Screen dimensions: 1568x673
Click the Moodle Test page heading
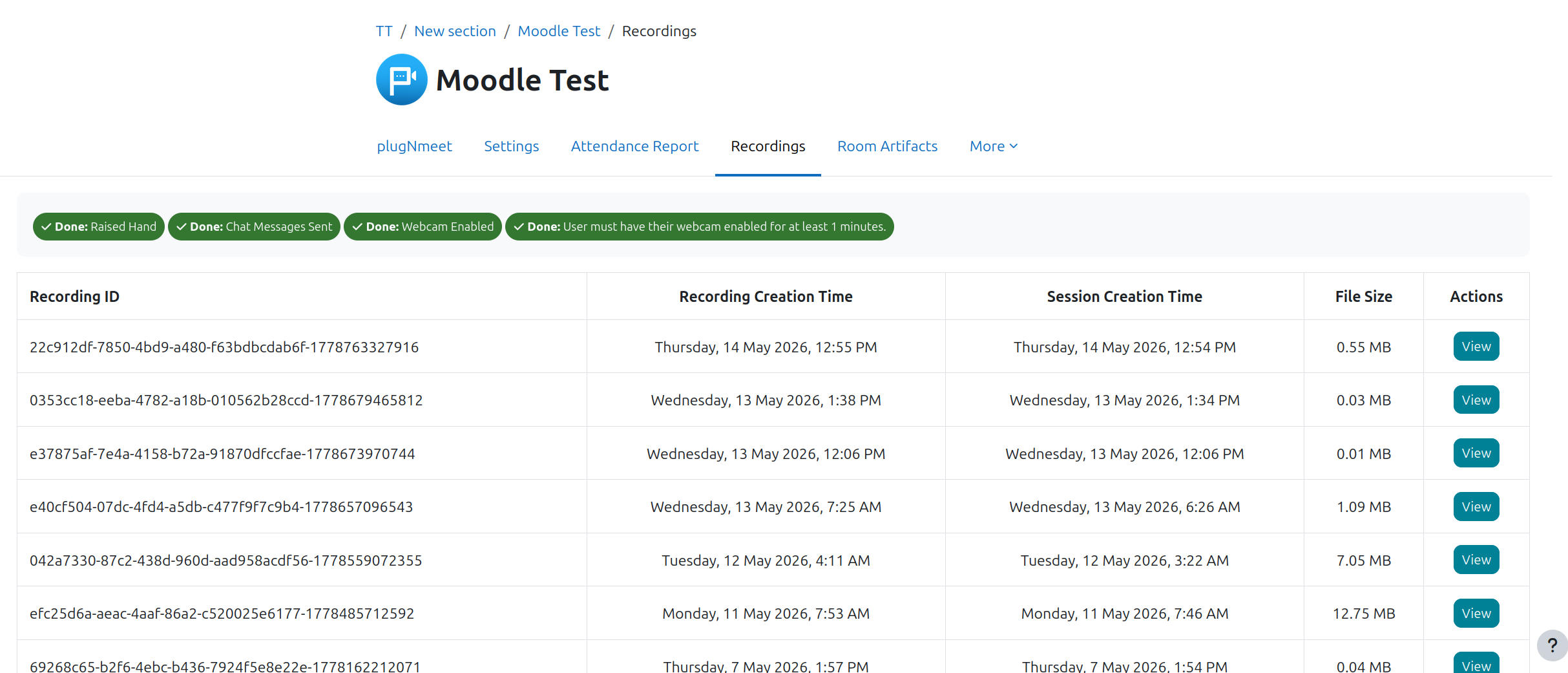[522, 80]
